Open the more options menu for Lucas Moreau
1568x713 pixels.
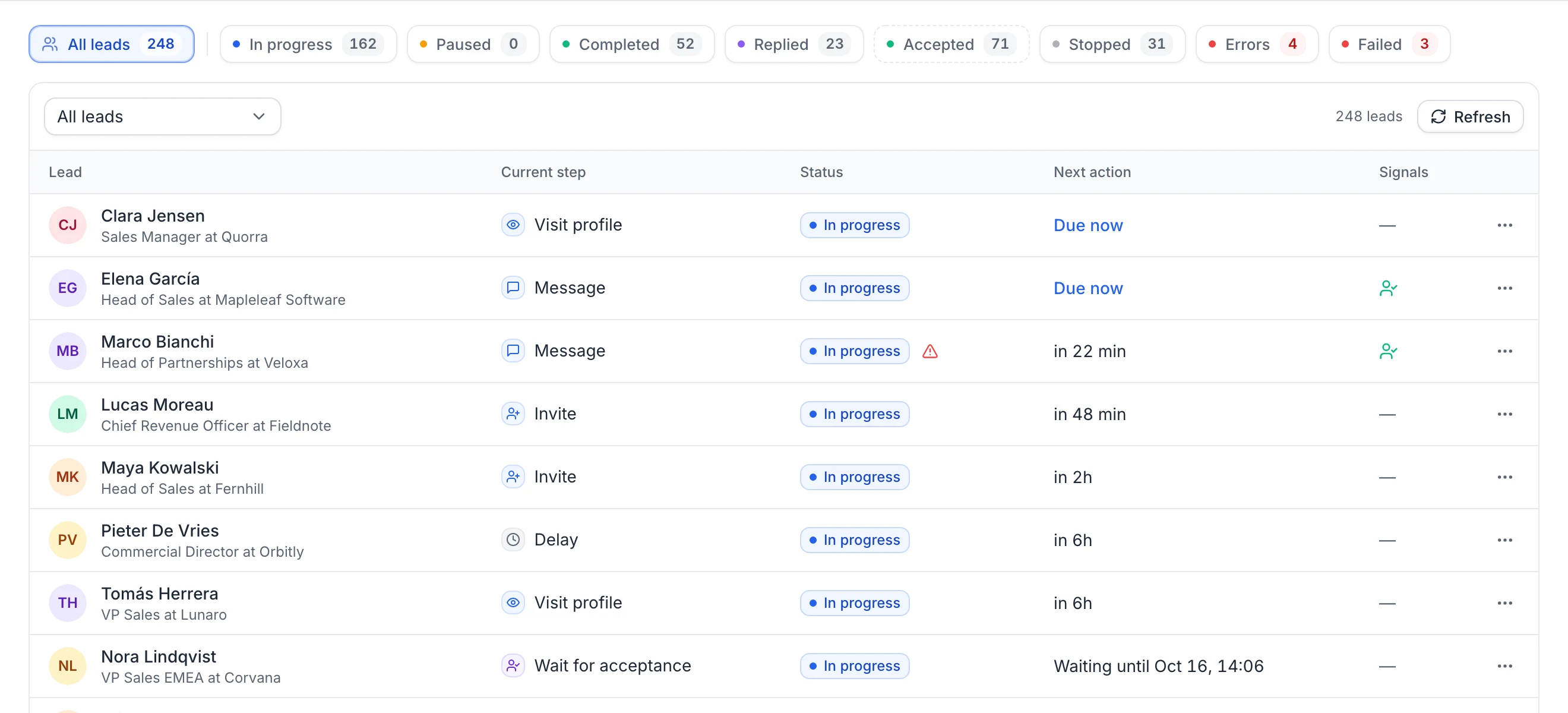pyautogui.click(x=1504, y=414)
